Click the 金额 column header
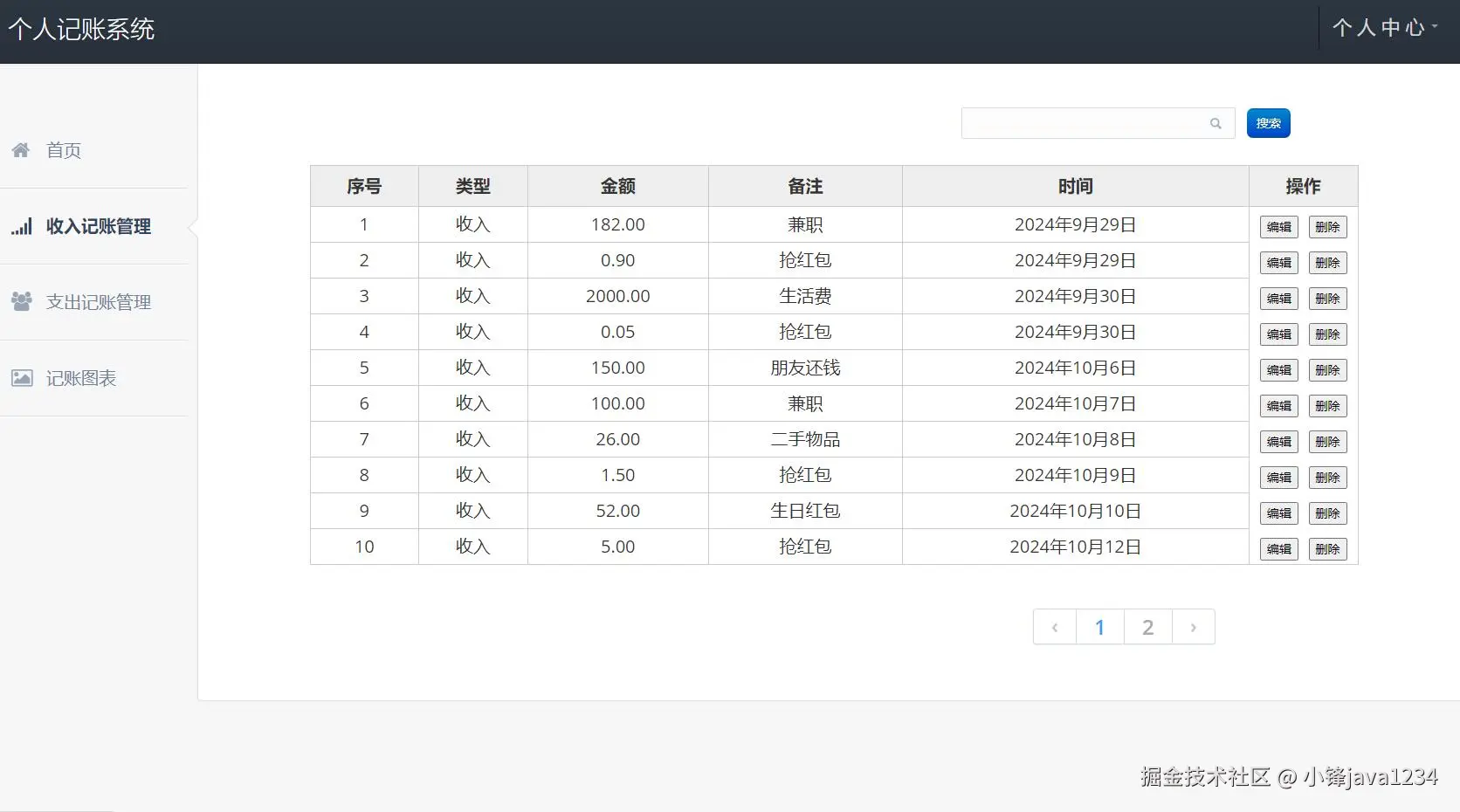 [618, 186]
